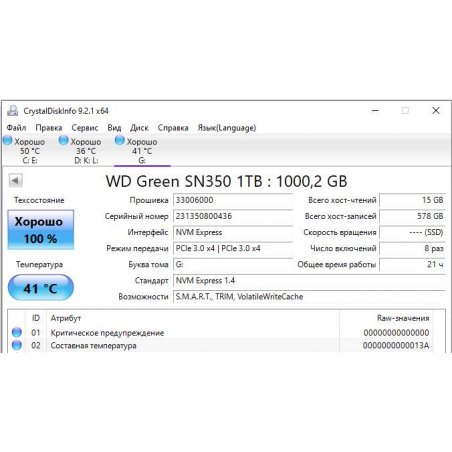Viewport: 452px width, 452px height.
Task: Open the Сервис menu
Action: pyautogui.click(x=85, y=128)
